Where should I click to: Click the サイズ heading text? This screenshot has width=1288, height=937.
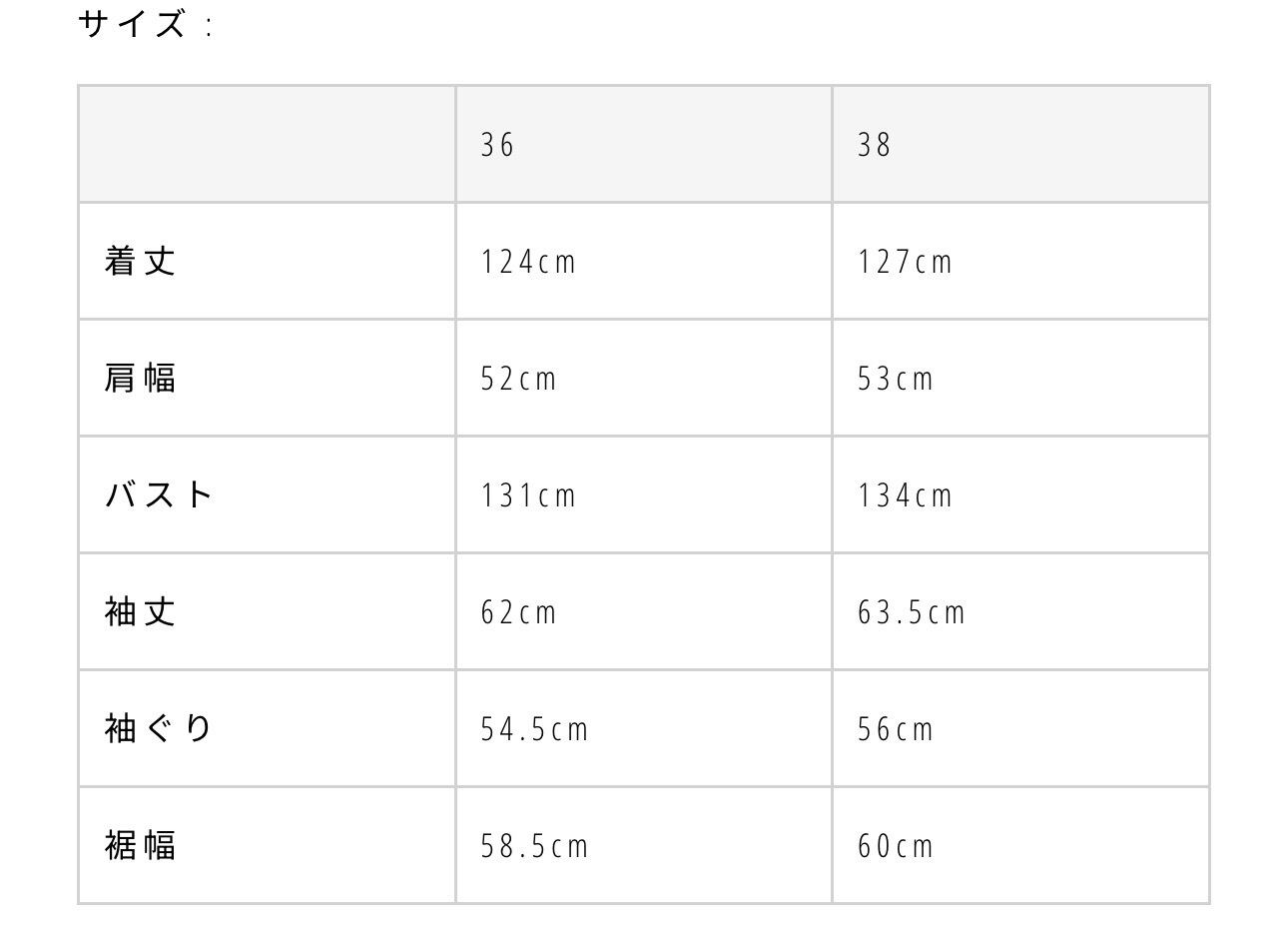pos(133,24)
